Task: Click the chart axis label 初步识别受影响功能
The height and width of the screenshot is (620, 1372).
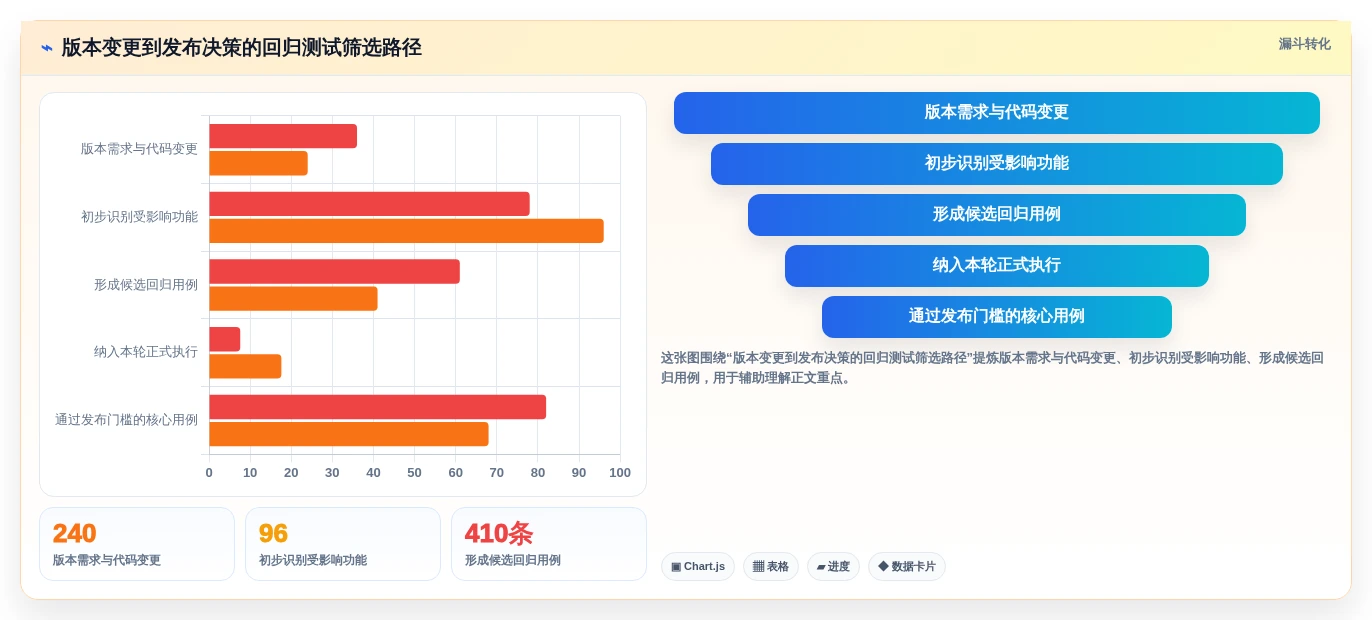Action: click(139, 217)
